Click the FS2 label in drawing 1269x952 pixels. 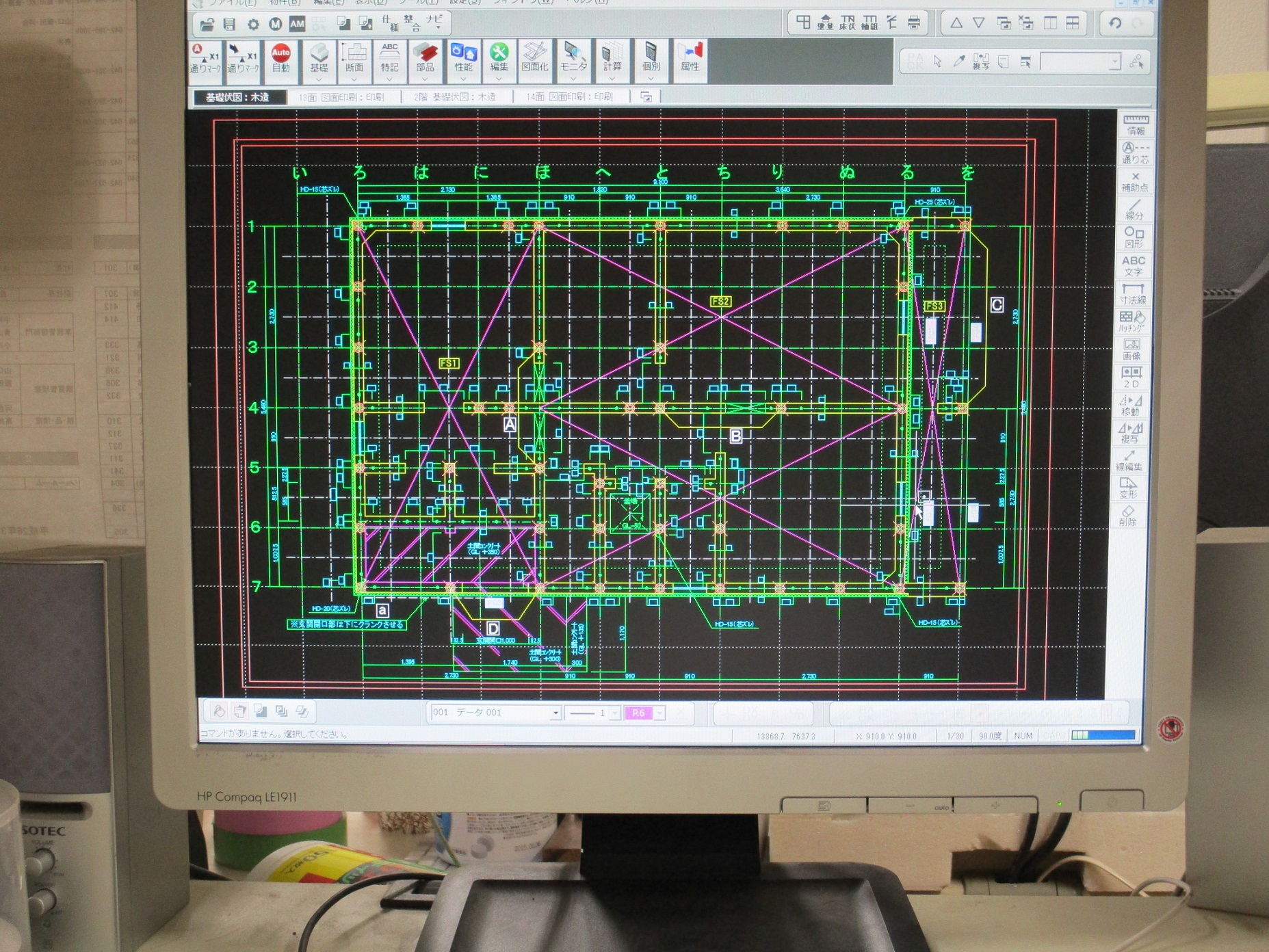point(720,301)
